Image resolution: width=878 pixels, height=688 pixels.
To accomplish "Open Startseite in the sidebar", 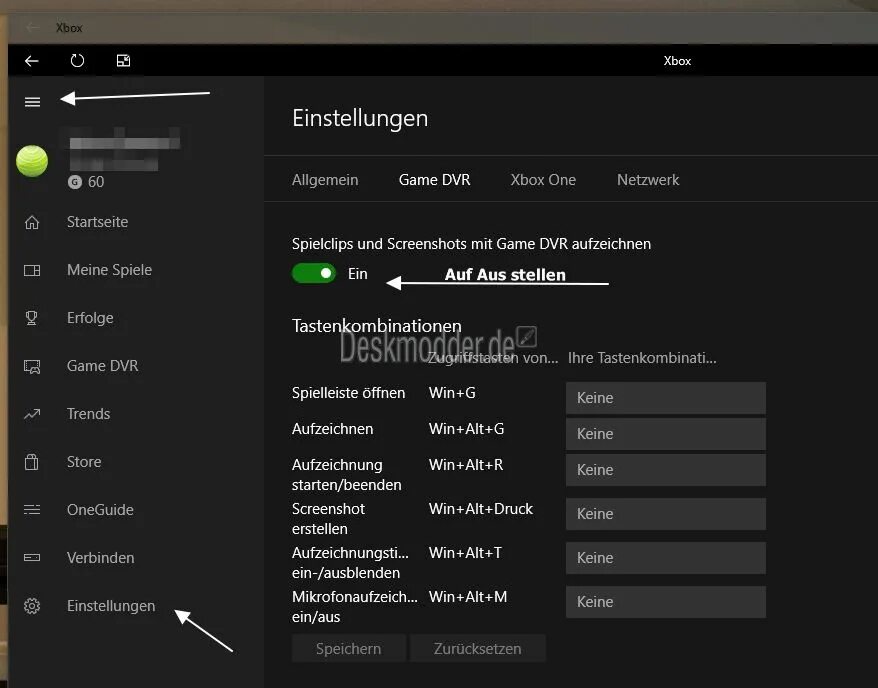I will (x=97, y=222).
